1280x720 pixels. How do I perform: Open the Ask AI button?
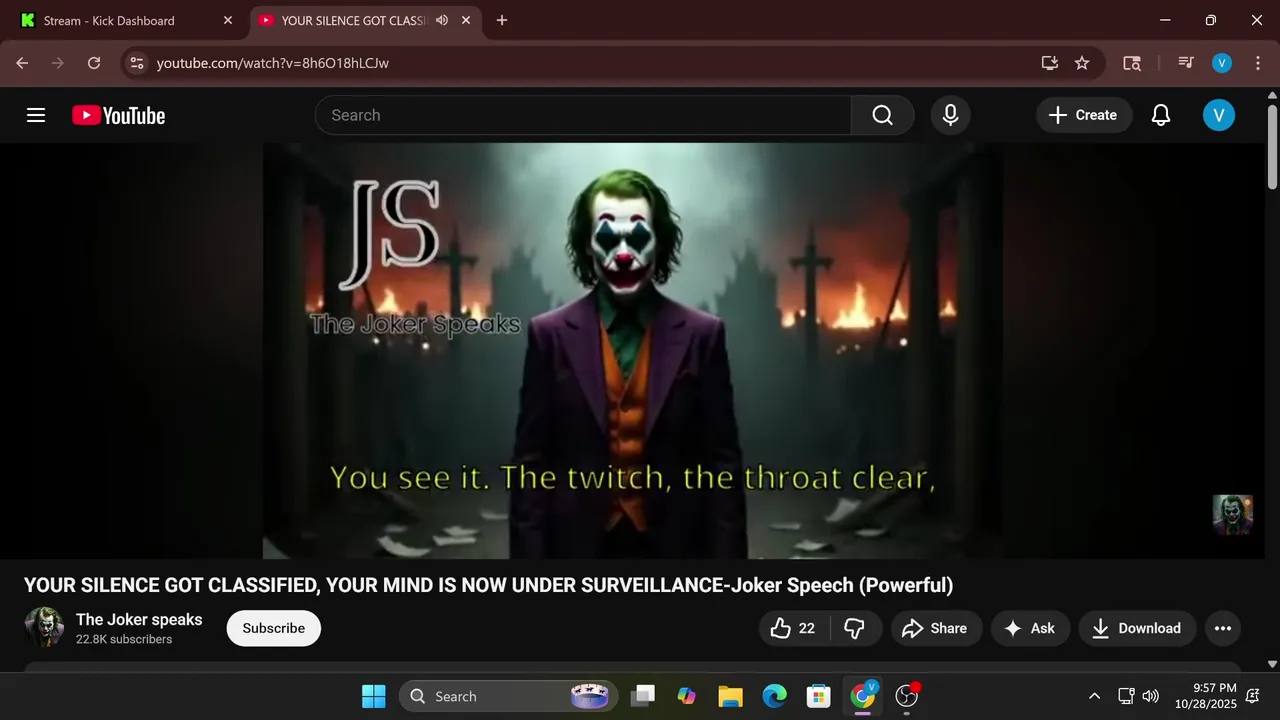click(1030, 628)
